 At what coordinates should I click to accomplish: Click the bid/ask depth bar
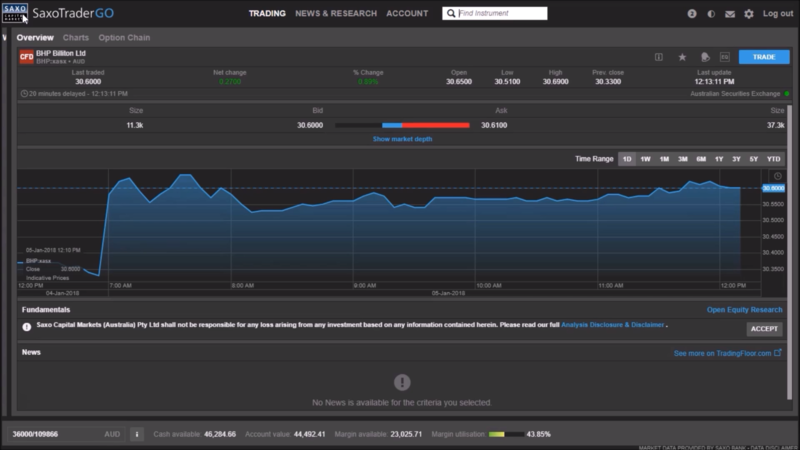402,125
